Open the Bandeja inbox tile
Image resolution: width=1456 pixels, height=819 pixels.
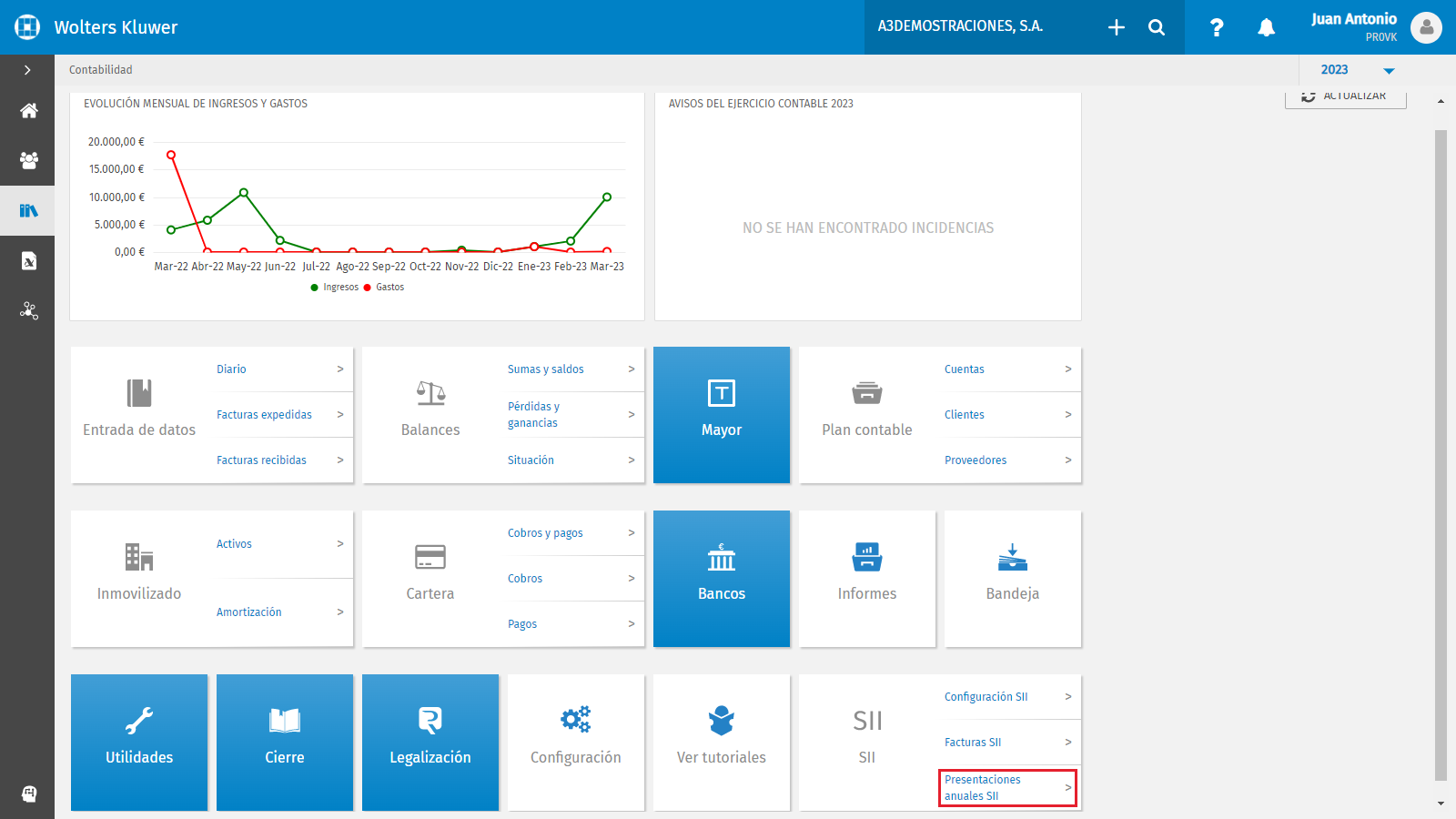pos(1013,579)
